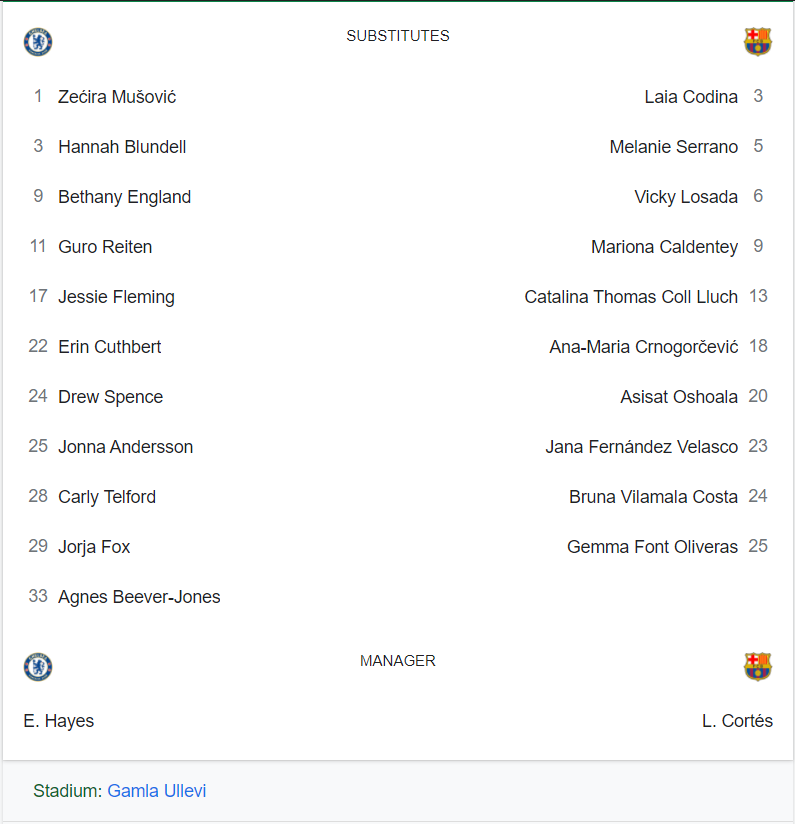
Task: Click Ana-Maria Crnogorčević's name
Action: tap(643, 347)
